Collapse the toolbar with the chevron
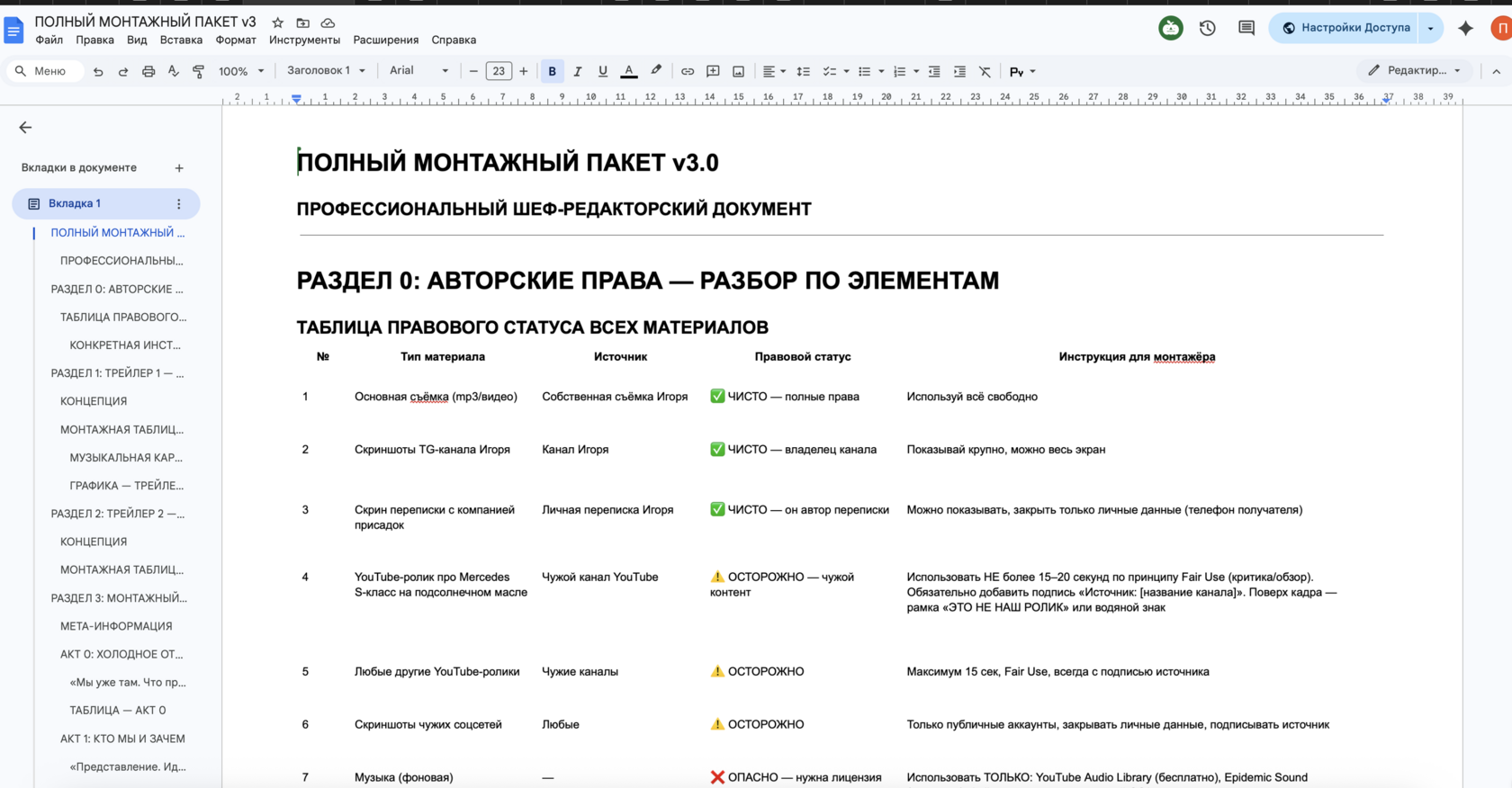 pos(1496,71)
